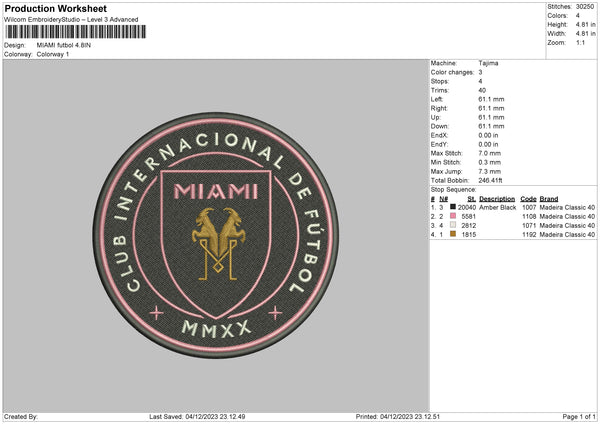Image resolution: width=600 pixels, height=424 pixels.
Task: Click the 'Amber Black' description cell
Action: (x=497, y=207)
